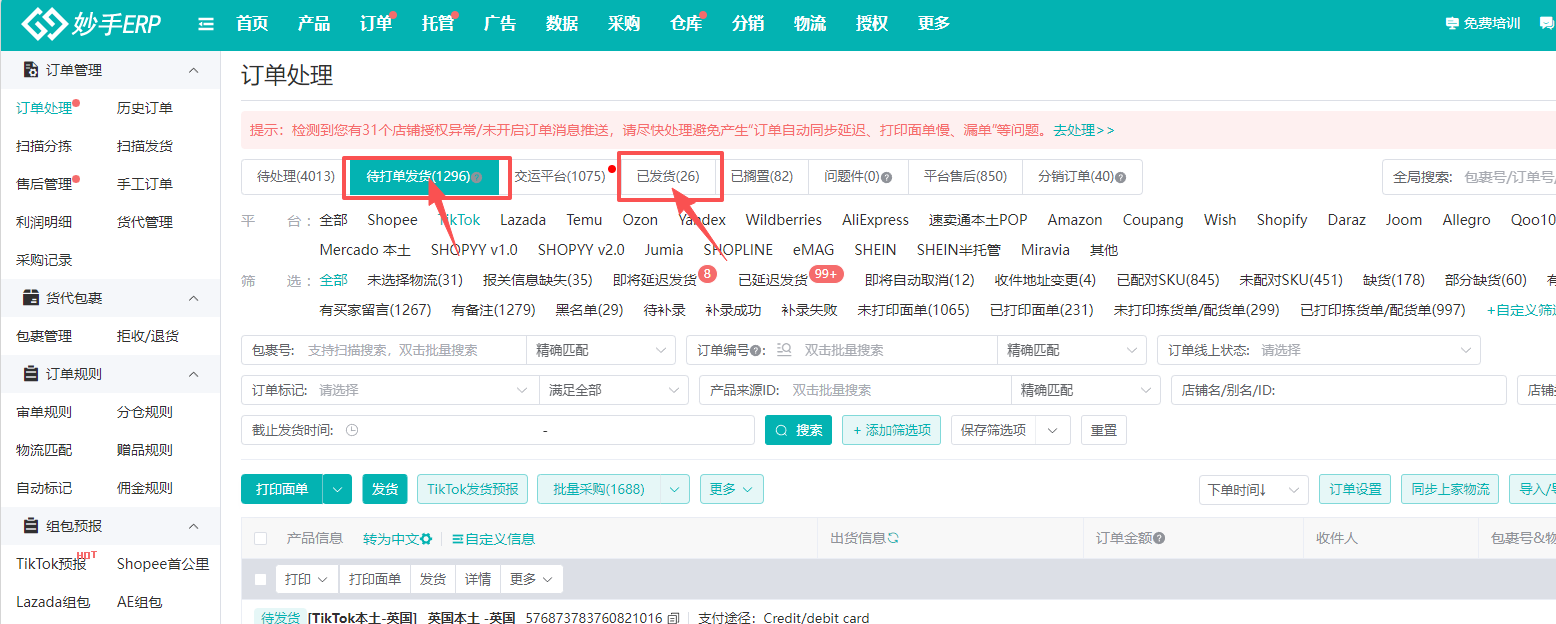Filter platform by Shopee

coord(392,220)
